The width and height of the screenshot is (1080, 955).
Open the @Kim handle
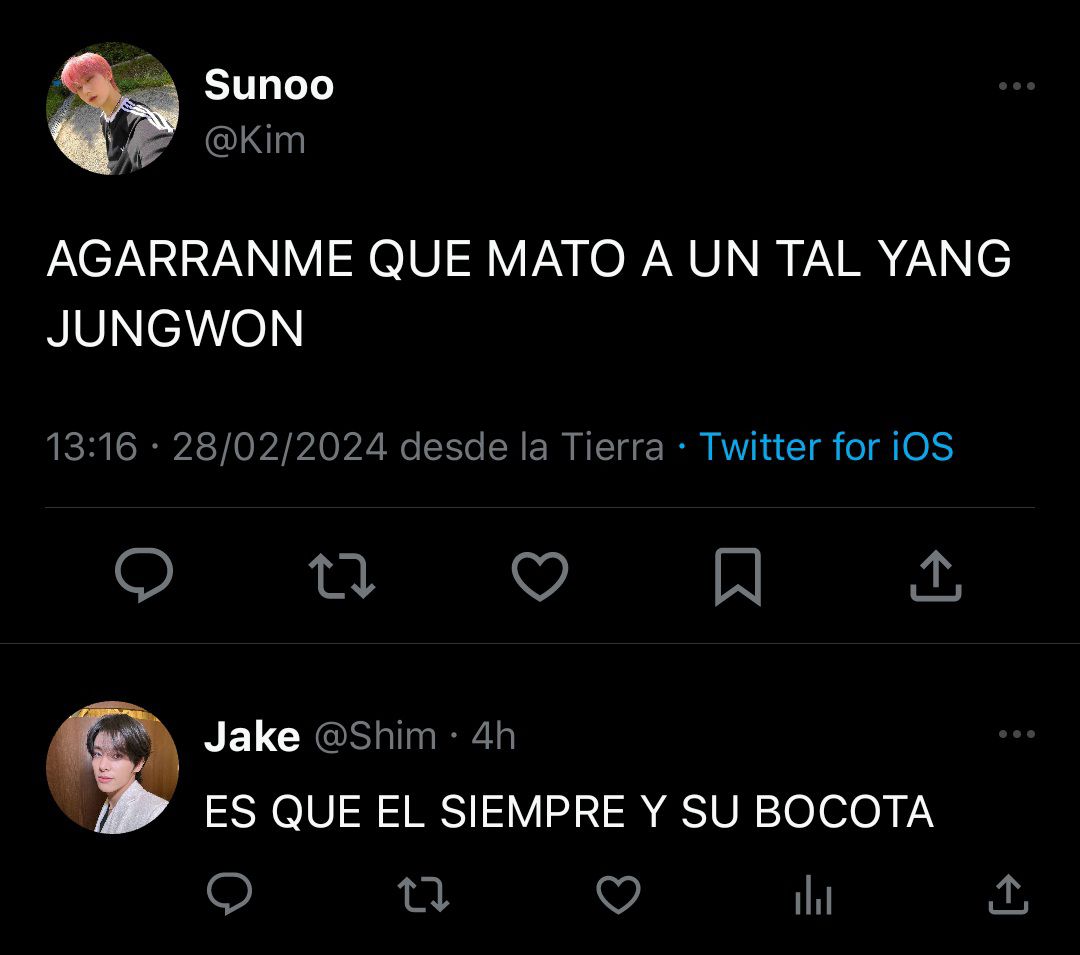pos(255,141)
